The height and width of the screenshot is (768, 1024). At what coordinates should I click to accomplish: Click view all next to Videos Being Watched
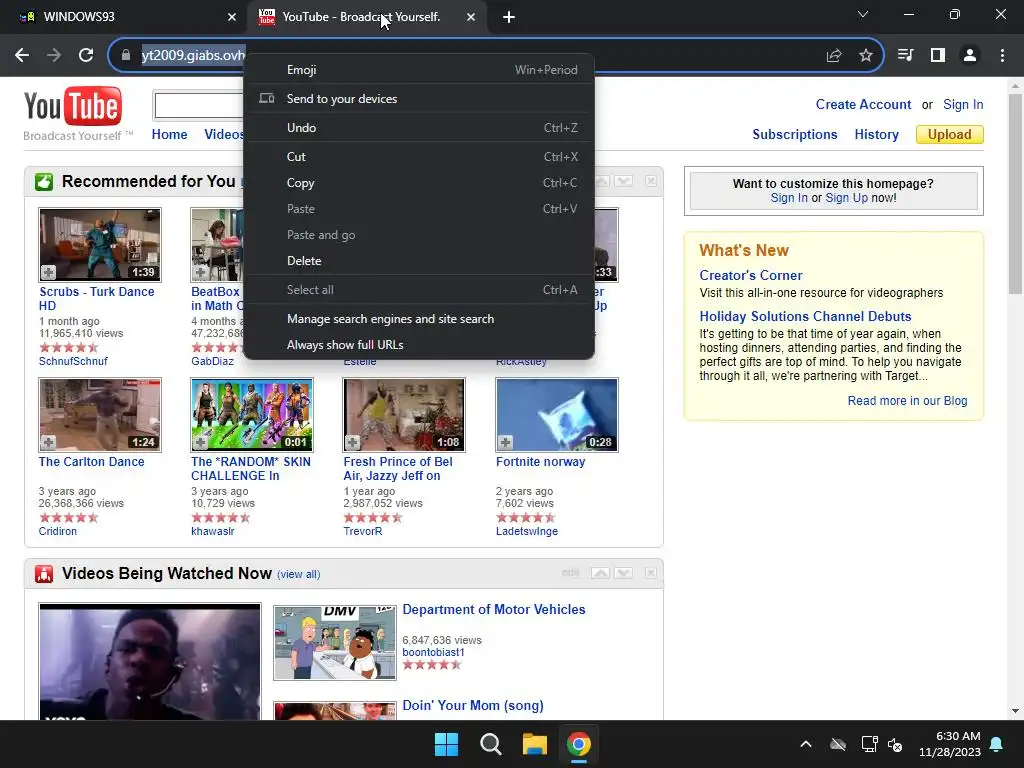(298, 575)
